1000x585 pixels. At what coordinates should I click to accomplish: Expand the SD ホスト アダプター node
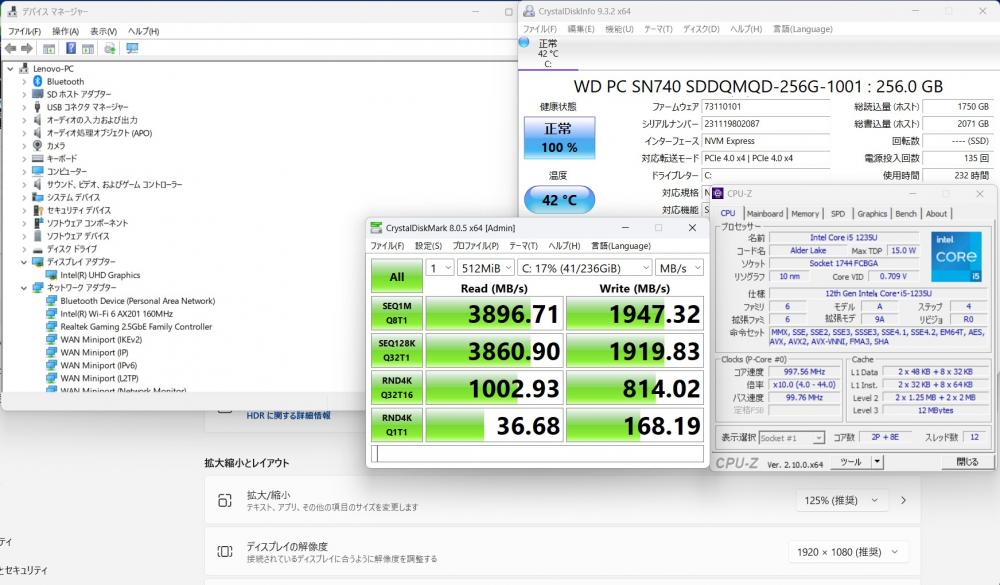(24, 94)
